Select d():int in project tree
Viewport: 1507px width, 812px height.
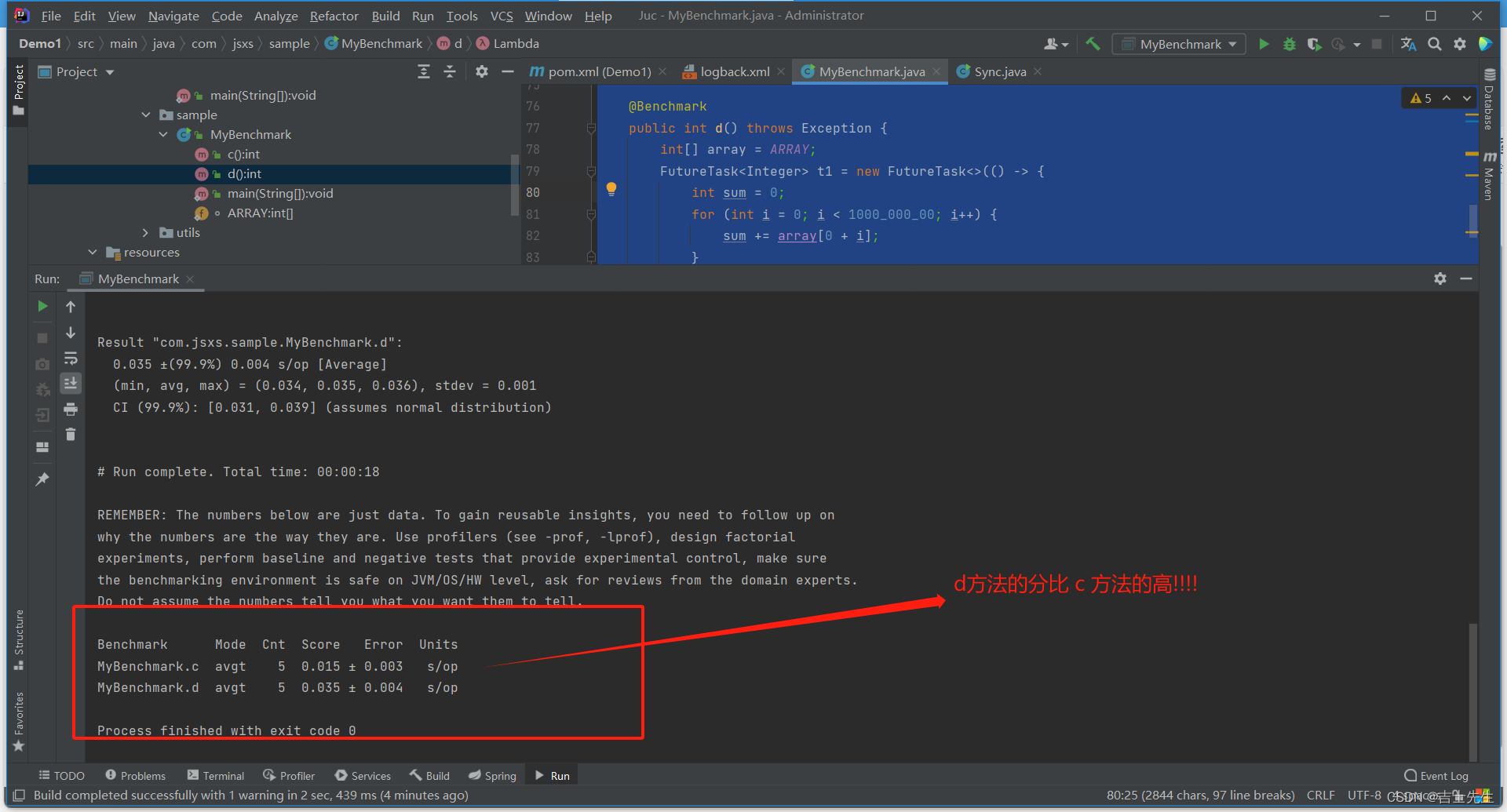[244, 173]
